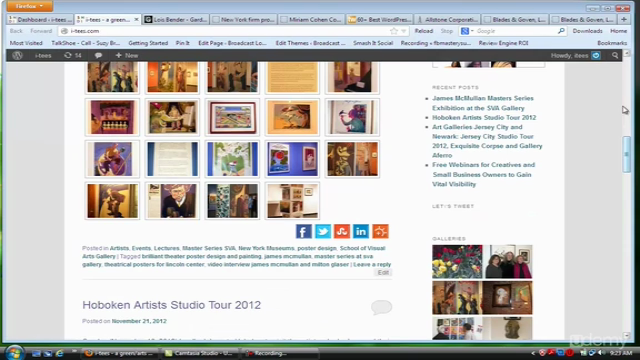Open Downloads from toolbar
Viewport: 640px width, 360px height.
point(587,31)
